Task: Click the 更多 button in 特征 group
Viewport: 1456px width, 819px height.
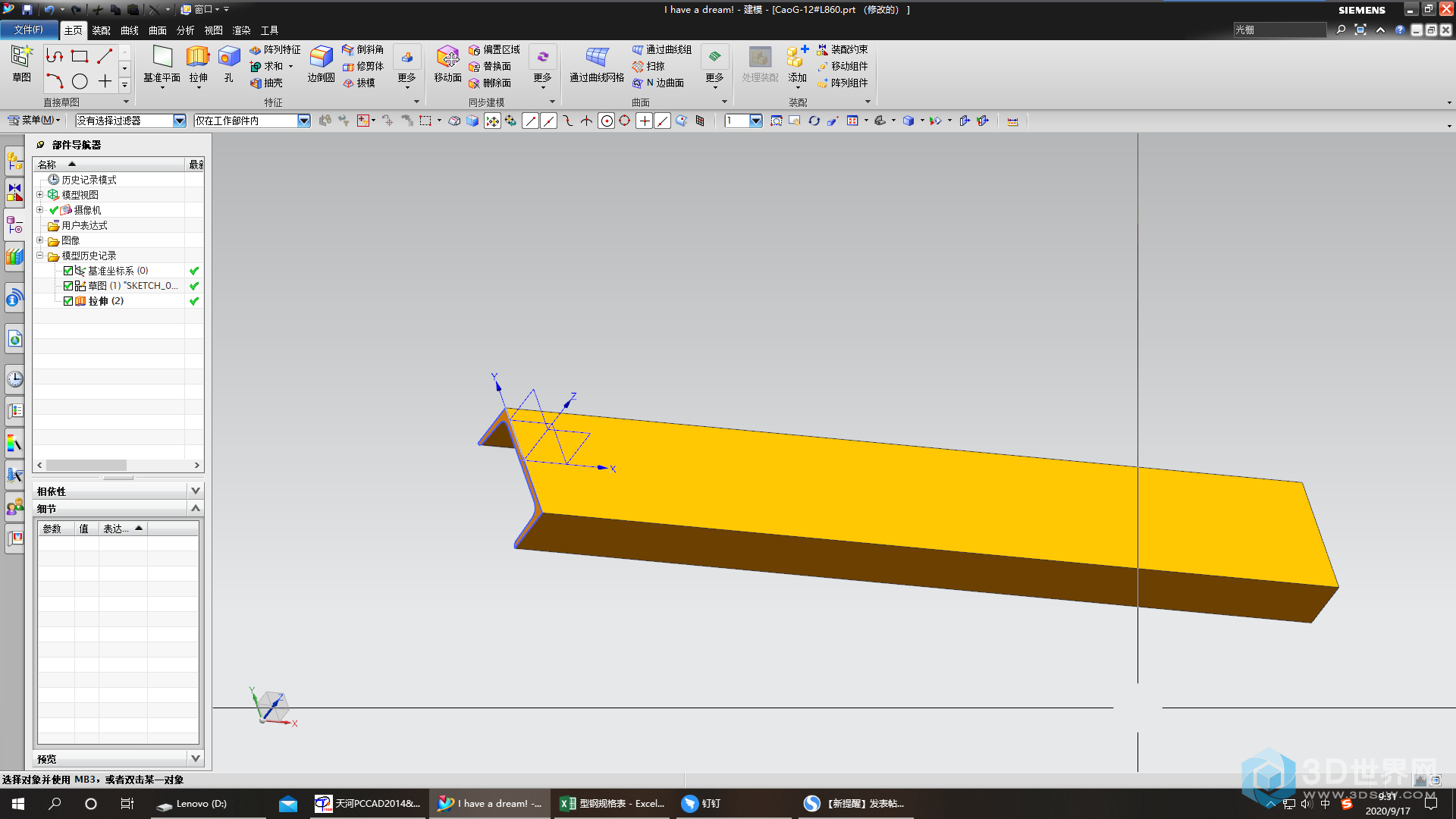Action: click(407, 67)
